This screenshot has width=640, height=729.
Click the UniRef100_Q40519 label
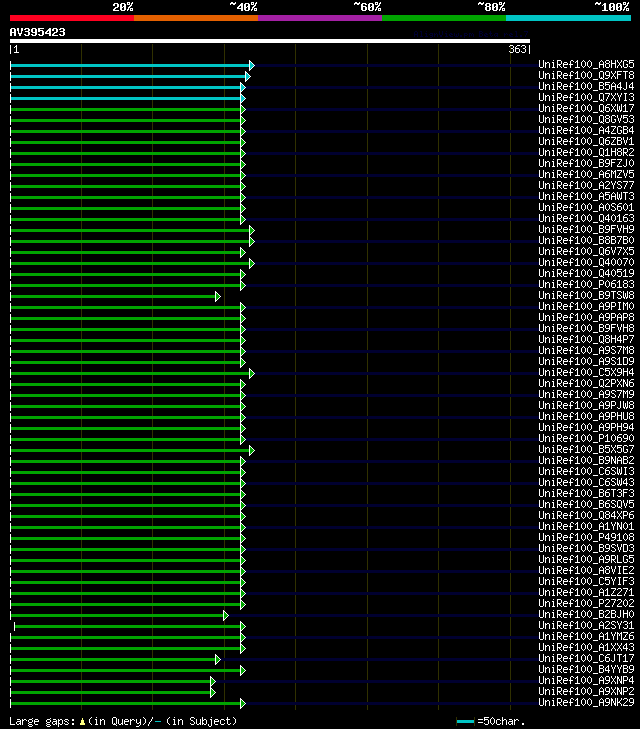click(x=586, y=273)
